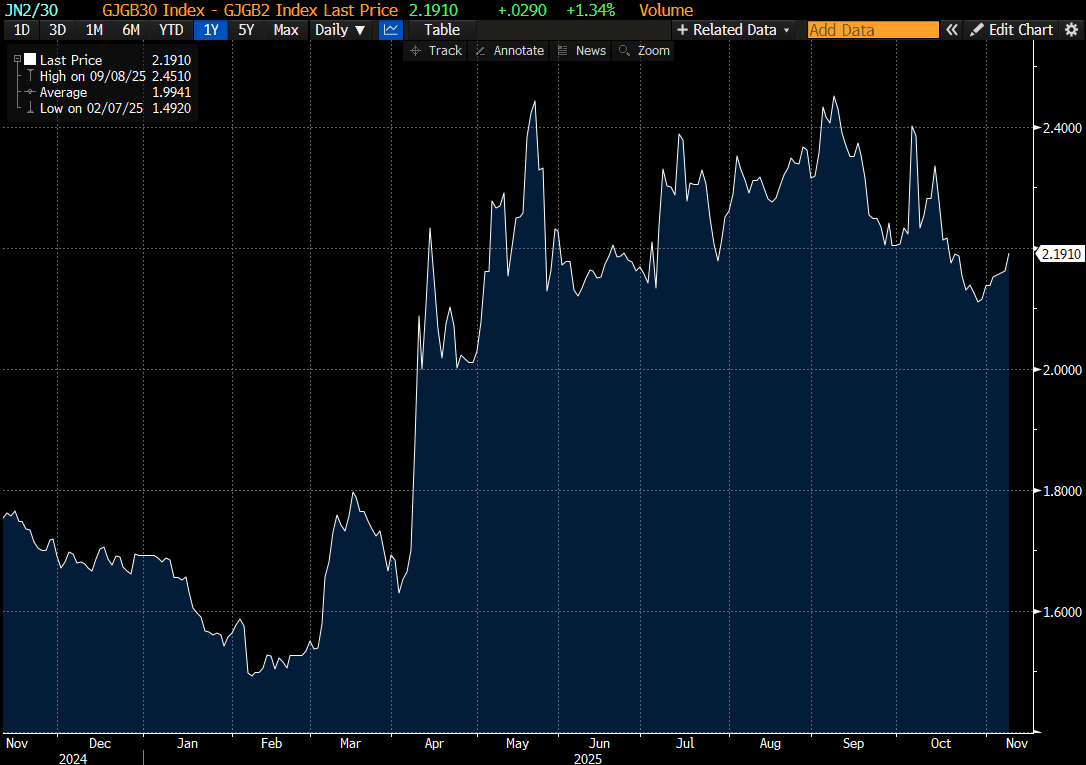Enable the Track crosshair tool

click(436, 50)
